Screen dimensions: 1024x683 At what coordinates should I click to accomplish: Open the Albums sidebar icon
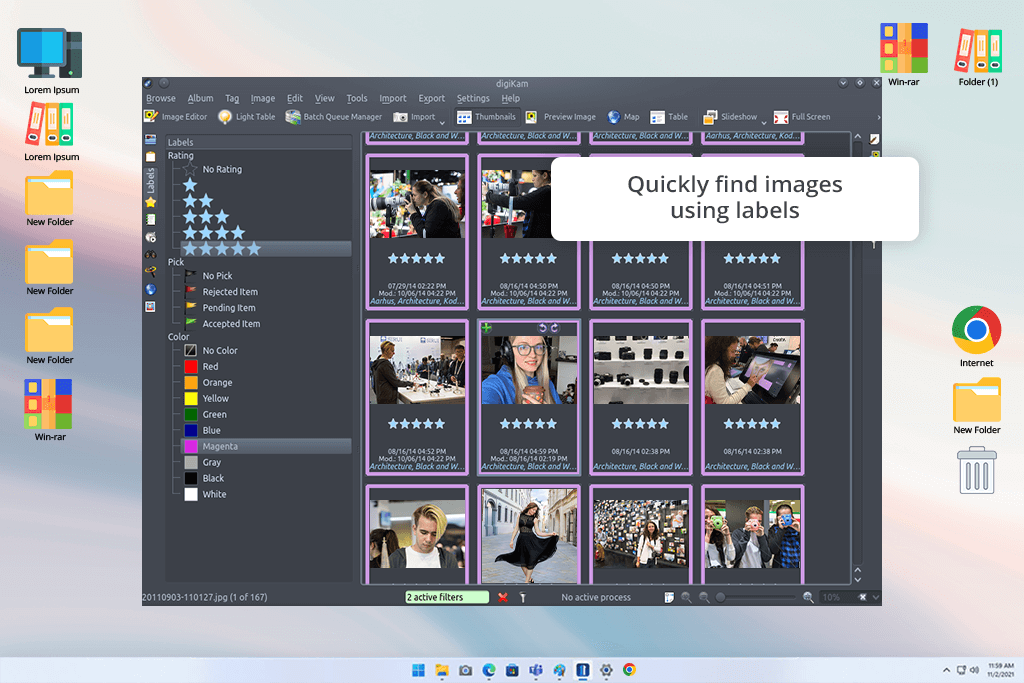pos(151,139)
